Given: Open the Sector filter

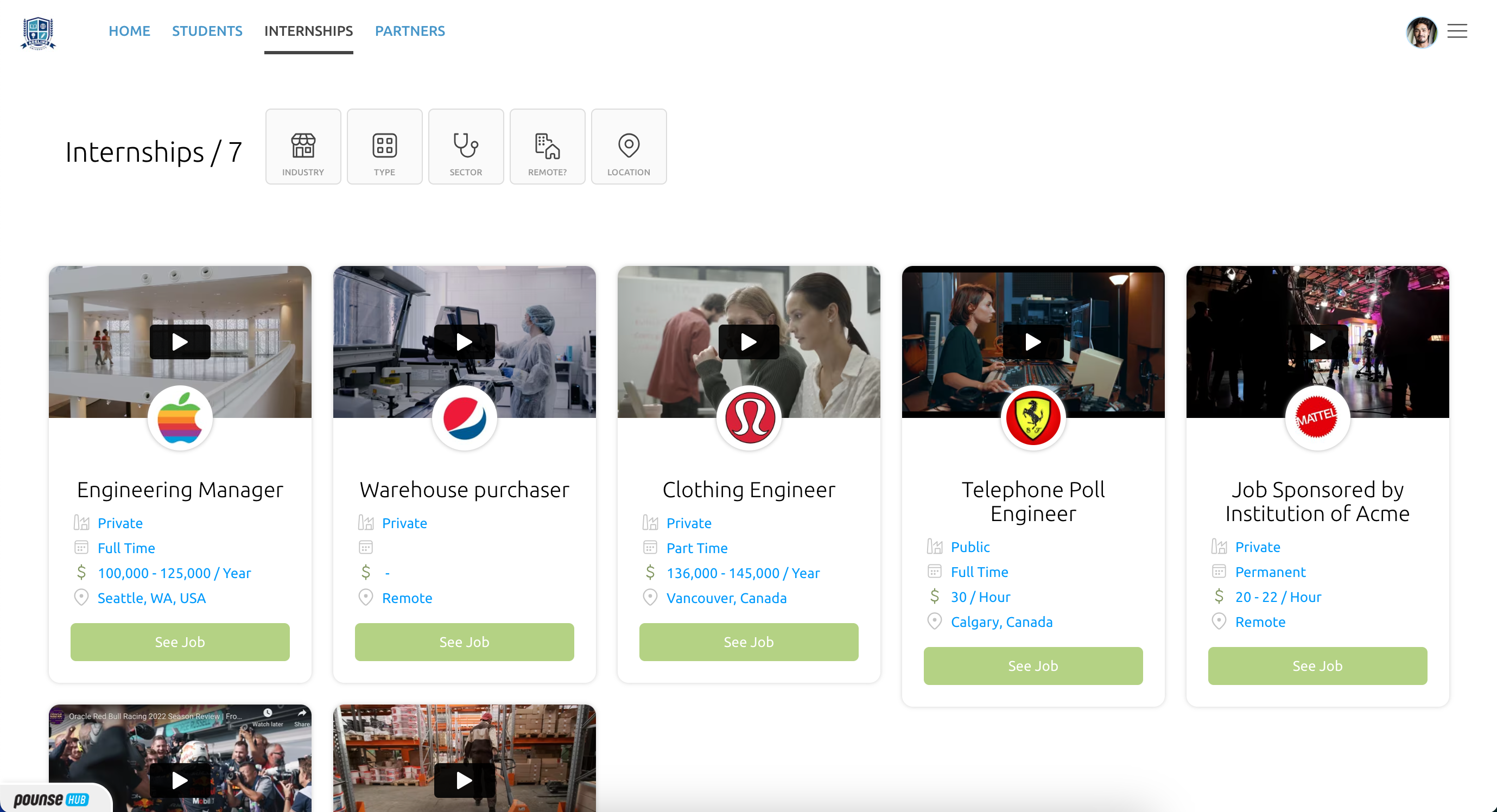Looking at the screenshot, I should 466,147.
